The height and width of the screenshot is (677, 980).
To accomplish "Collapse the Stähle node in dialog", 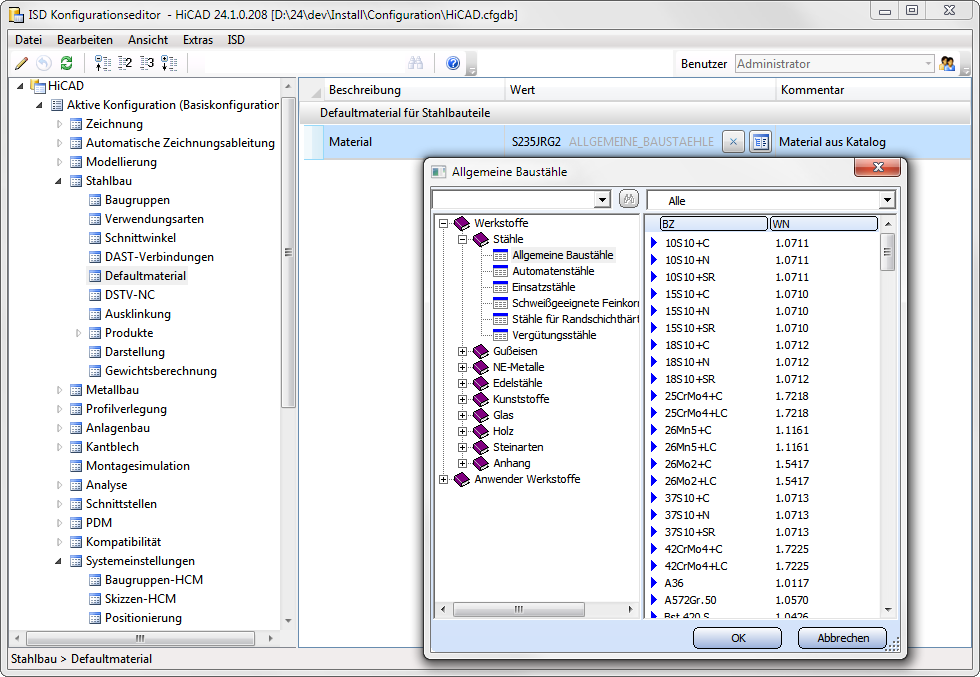I will click(462, 239).
